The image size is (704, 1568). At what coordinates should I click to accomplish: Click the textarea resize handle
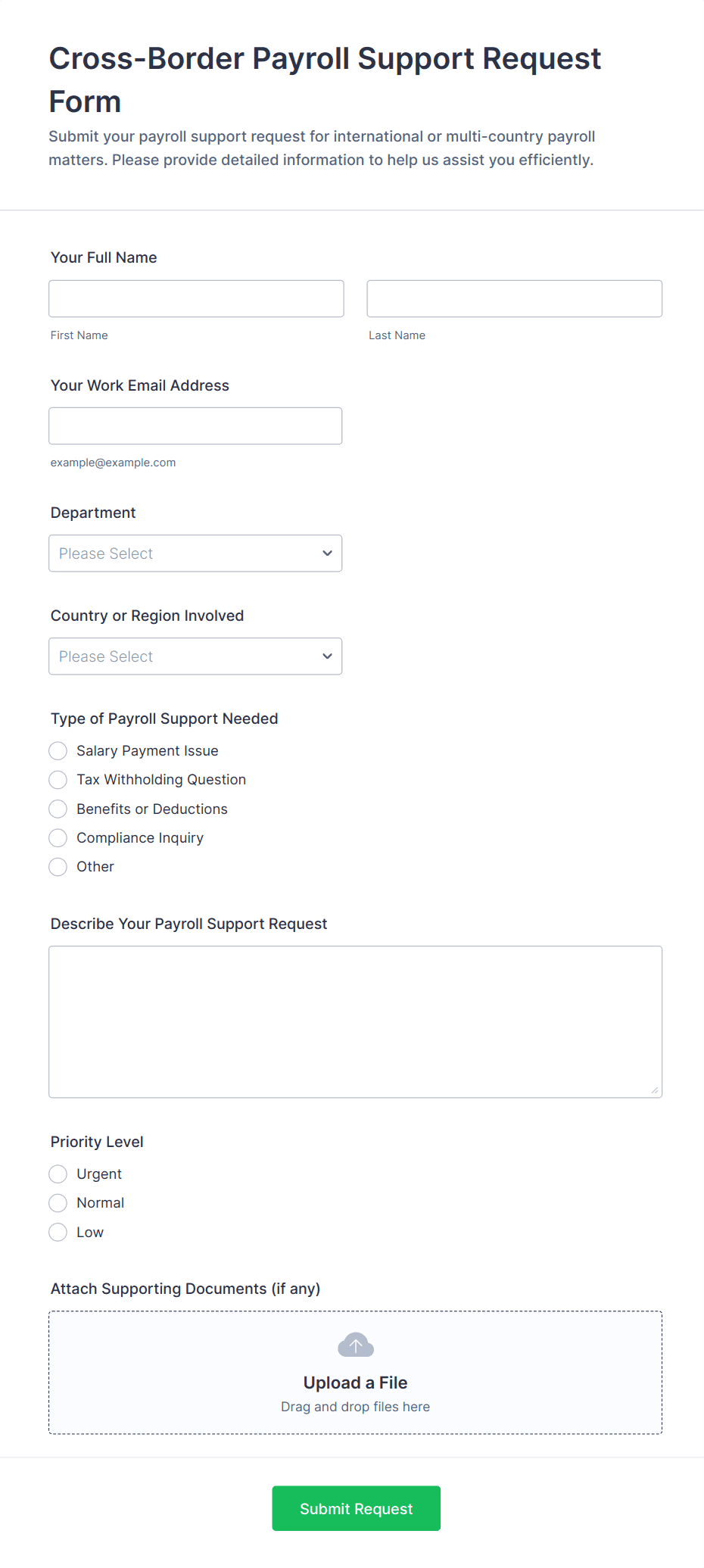coord(654,1089)
